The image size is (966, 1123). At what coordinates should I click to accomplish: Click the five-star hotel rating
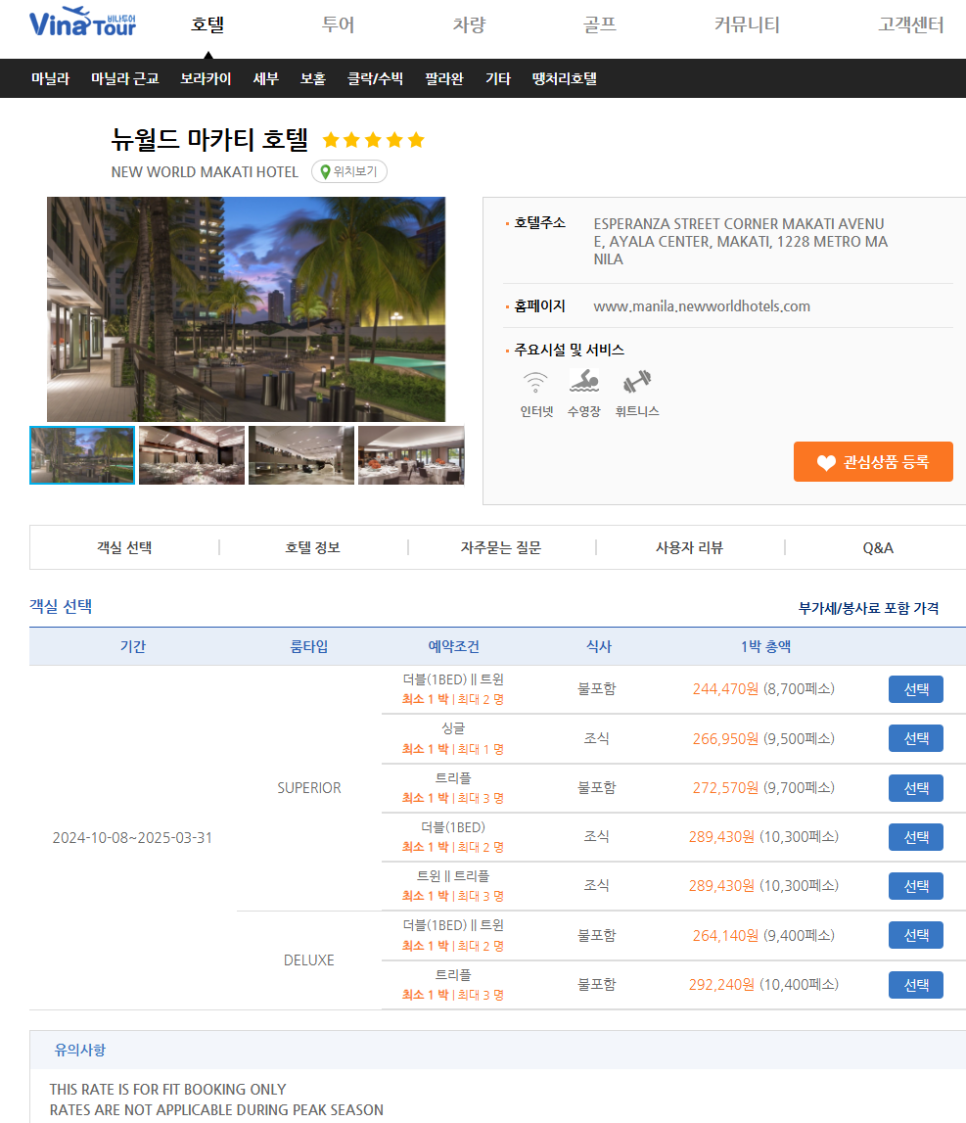373,140
